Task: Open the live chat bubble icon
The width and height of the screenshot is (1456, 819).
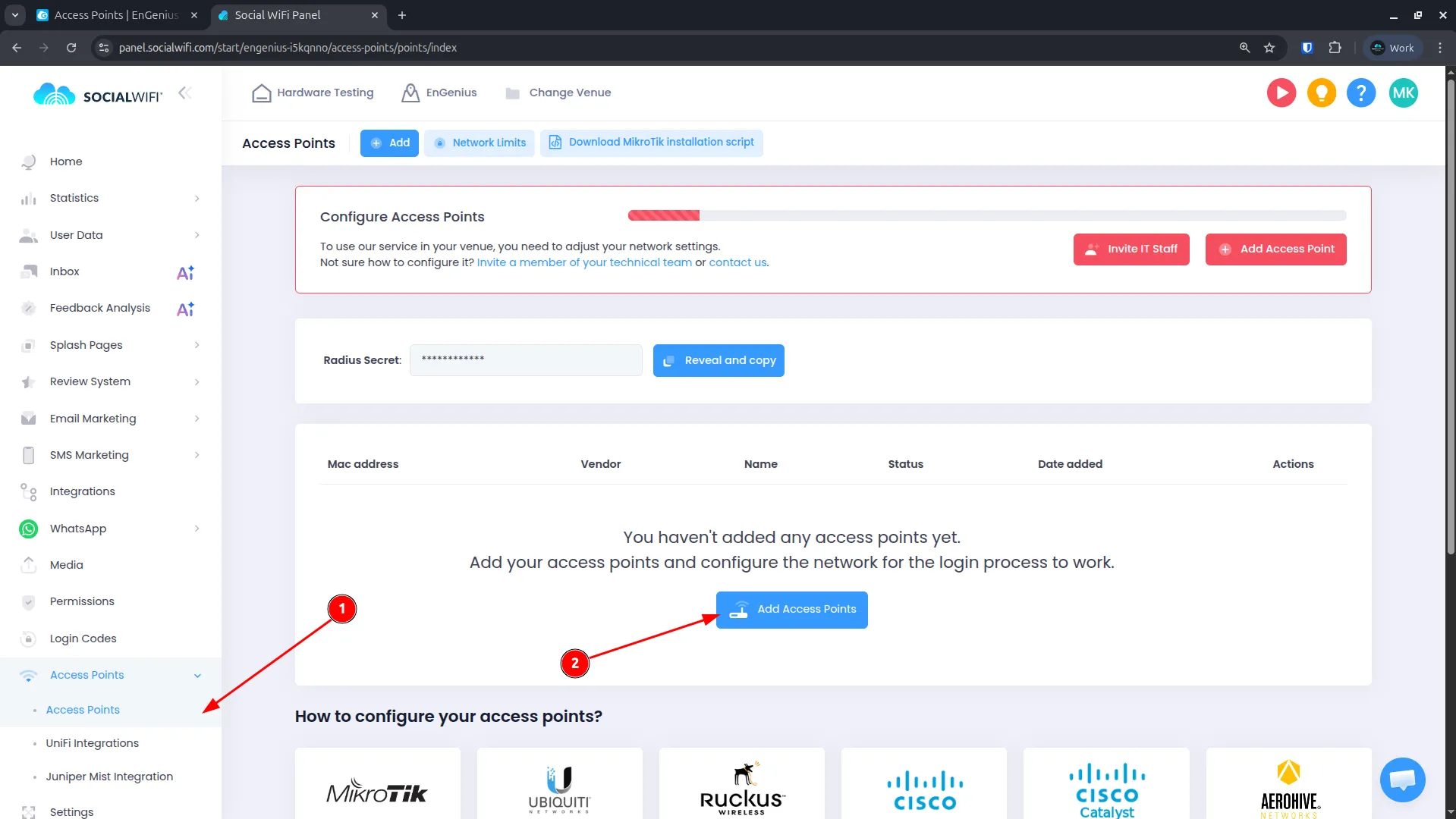Action: click(1402, 779)
